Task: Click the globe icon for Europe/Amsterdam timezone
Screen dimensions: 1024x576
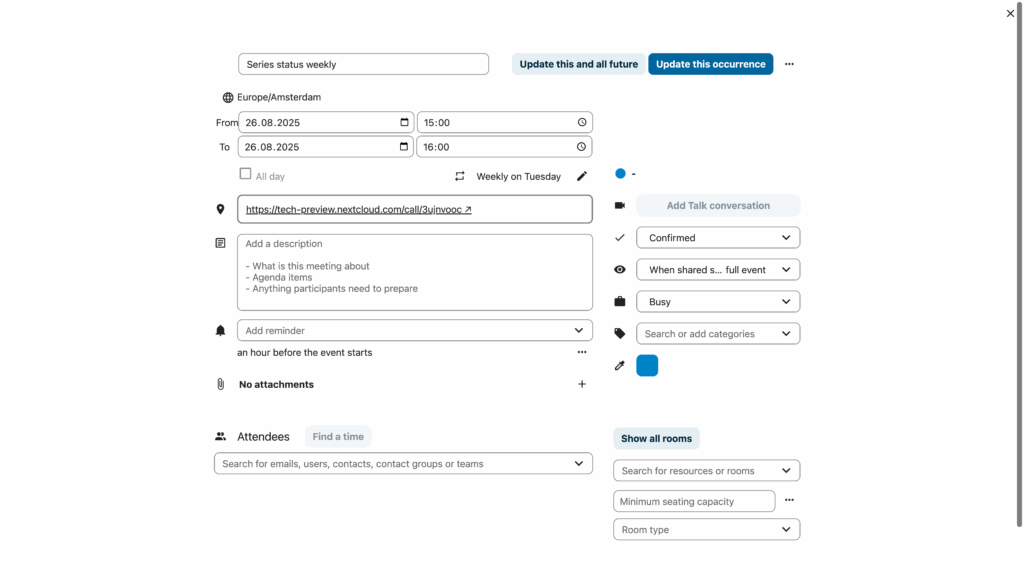Action: 228,98
